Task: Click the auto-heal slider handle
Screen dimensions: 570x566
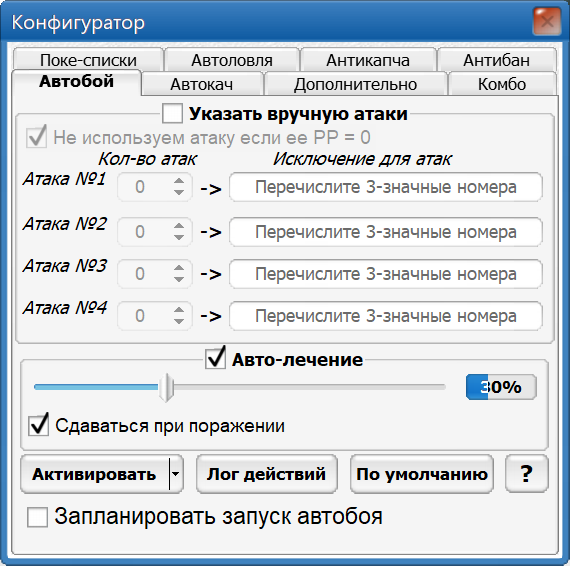Action: pyautogui.click(x=166, y=388)
